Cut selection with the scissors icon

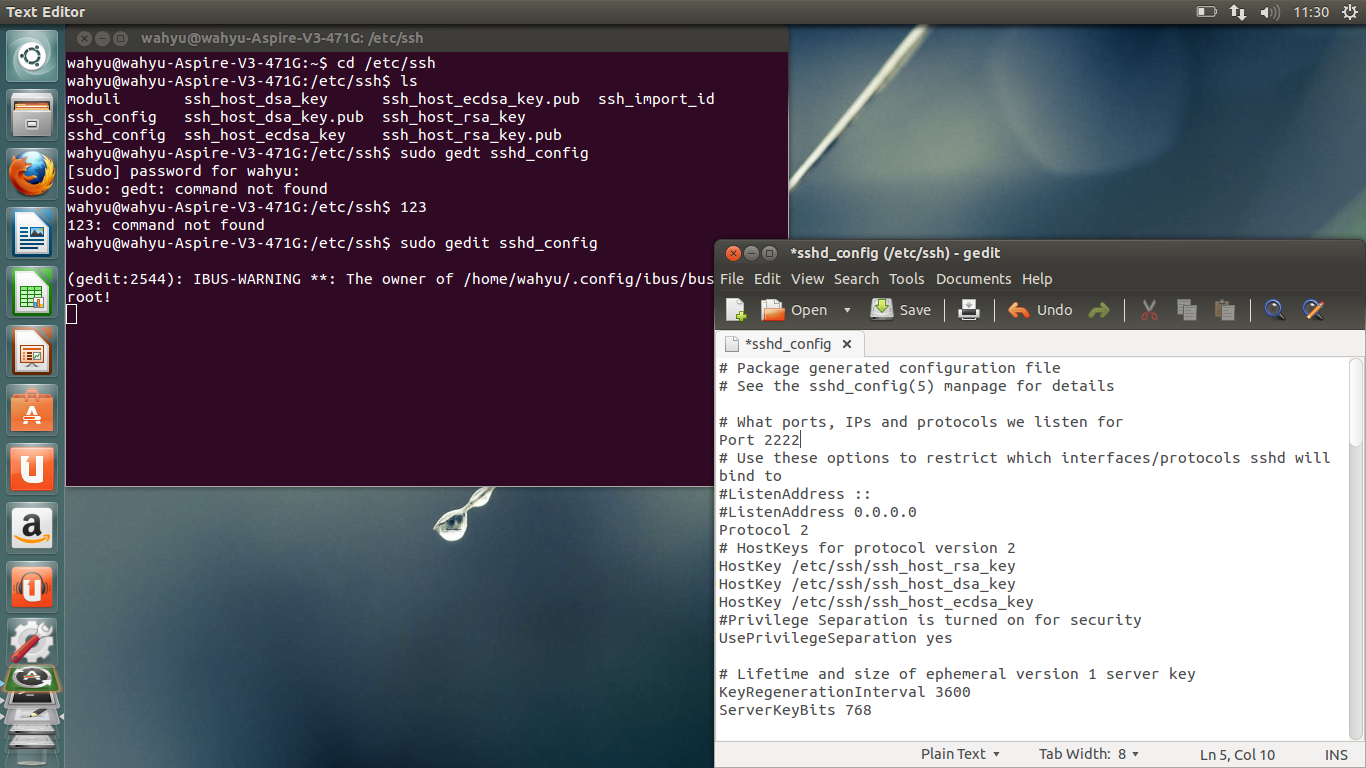pyautogui.click(x=1149, y=310)
